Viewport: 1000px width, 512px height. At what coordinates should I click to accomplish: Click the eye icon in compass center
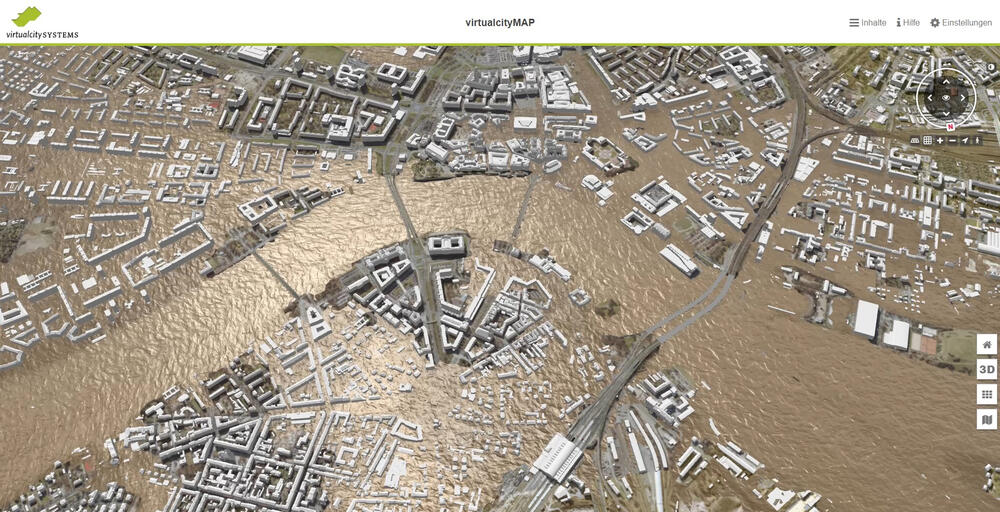(x=946, y=98)
